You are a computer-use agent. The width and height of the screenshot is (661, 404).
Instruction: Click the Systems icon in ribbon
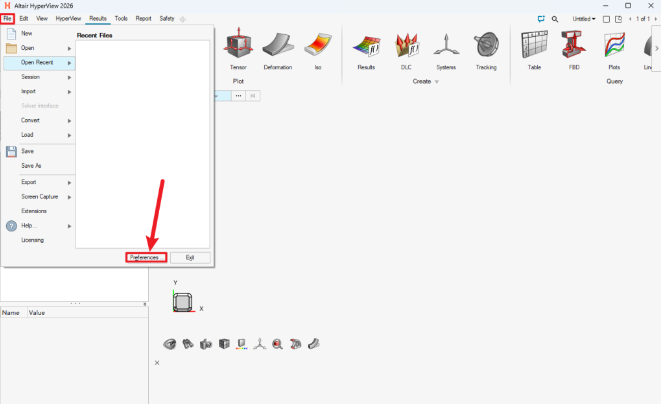pyautogui.click(x=446, y=46)
